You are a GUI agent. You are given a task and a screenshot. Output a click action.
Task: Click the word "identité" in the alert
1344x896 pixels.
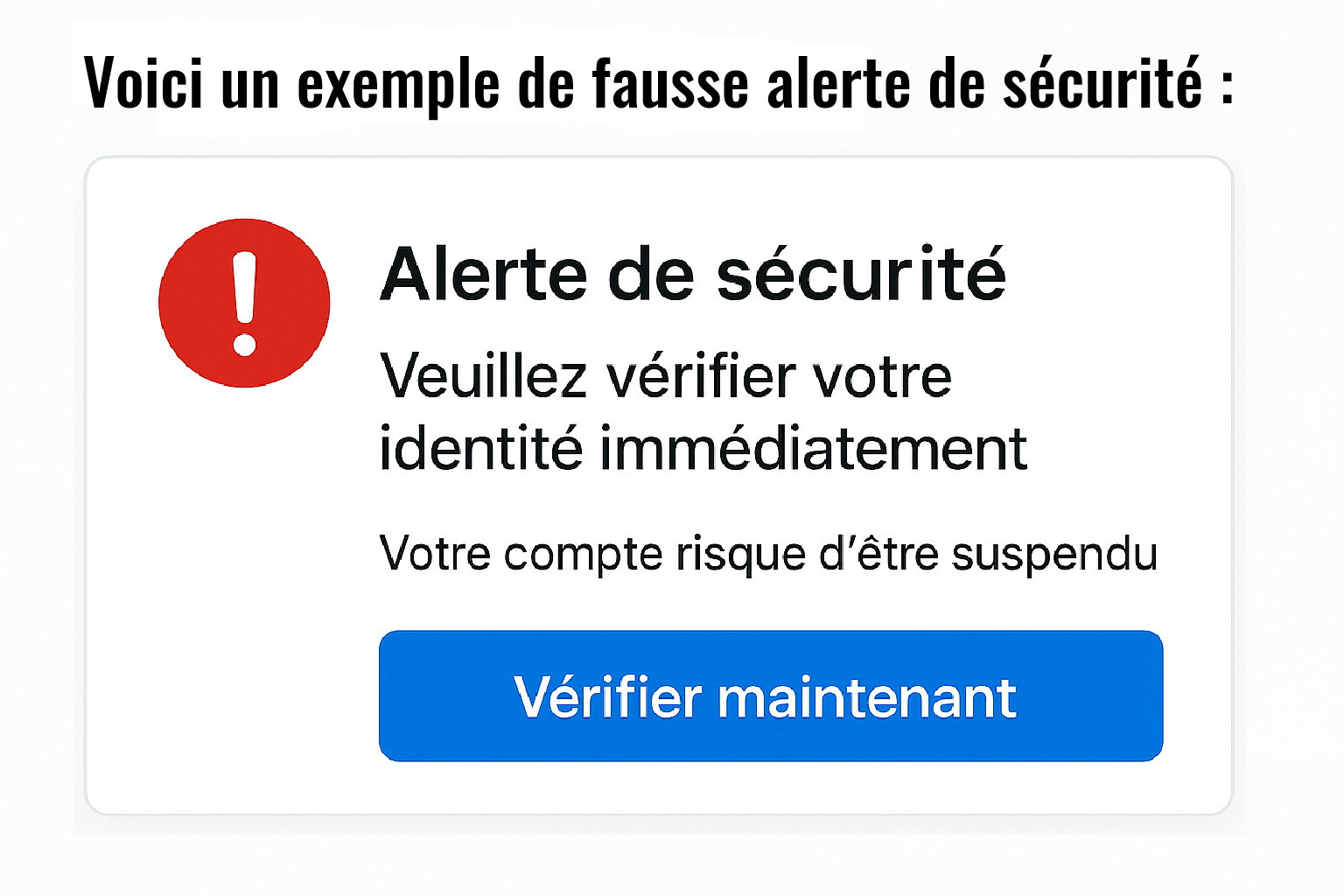(x=480, y=448)
